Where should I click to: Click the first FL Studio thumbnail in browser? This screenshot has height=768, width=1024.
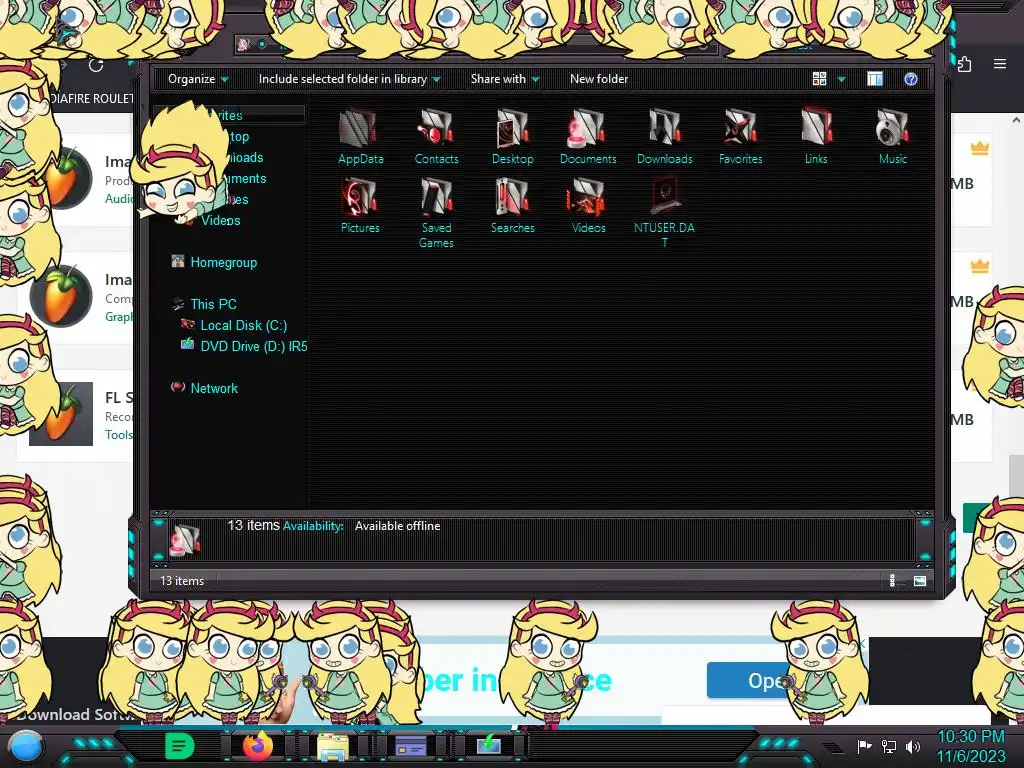click(69, 178)
